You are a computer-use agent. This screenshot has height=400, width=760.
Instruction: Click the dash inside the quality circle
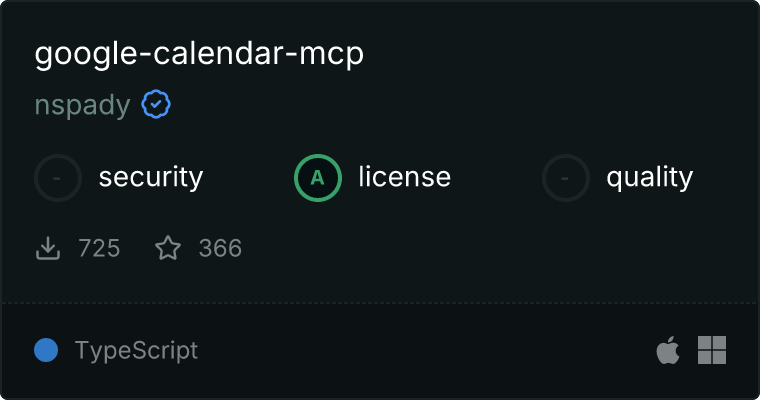tap(565, 178)
